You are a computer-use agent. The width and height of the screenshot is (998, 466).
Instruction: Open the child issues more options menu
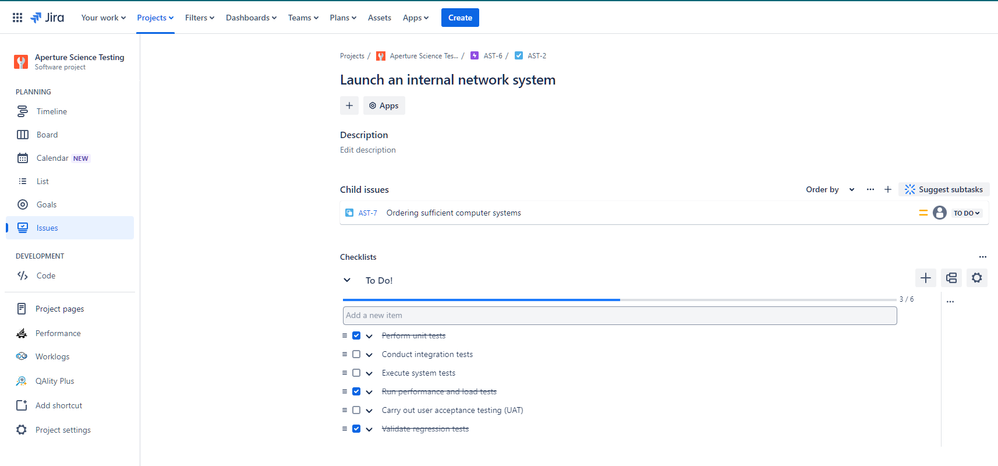pos(870,190)
